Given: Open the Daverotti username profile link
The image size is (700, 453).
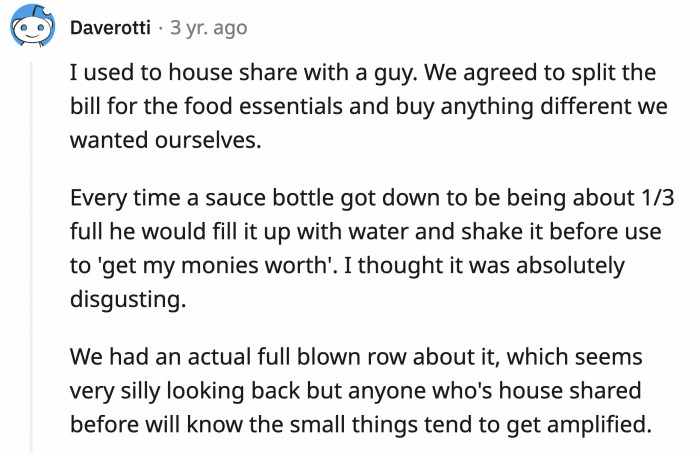Looking at the screenshot, I should [110, 29].
